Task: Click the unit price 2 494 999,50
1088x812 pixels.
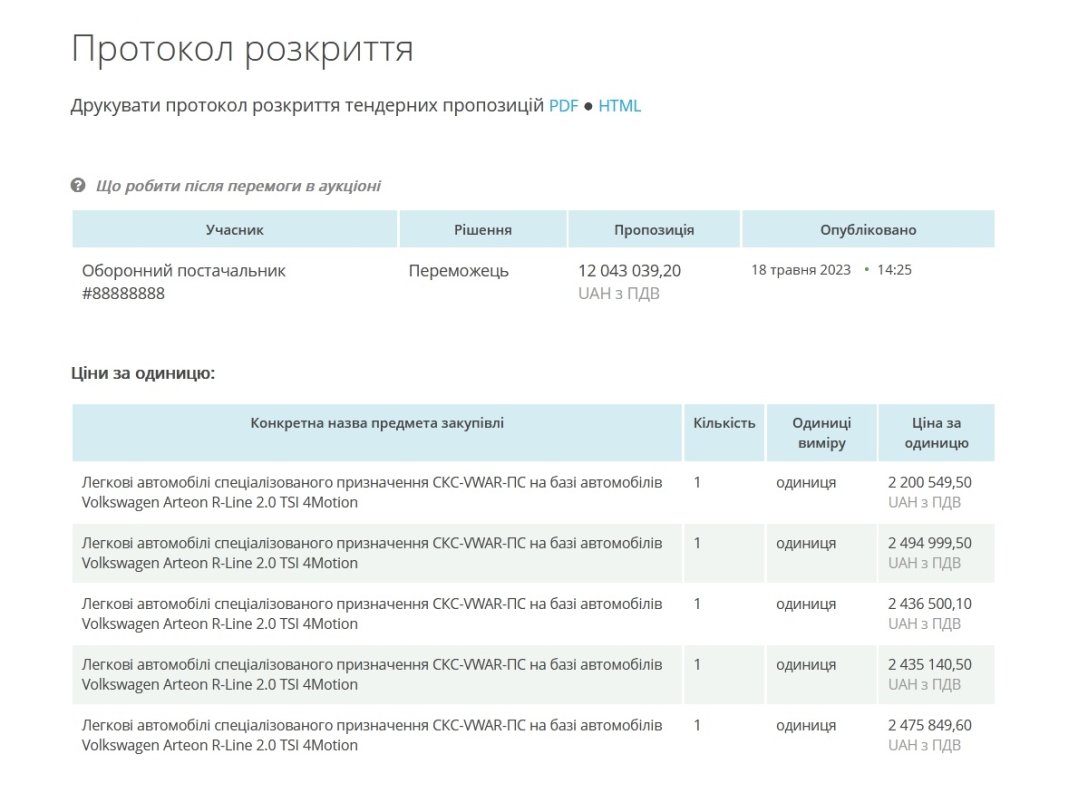Action: 929,543
